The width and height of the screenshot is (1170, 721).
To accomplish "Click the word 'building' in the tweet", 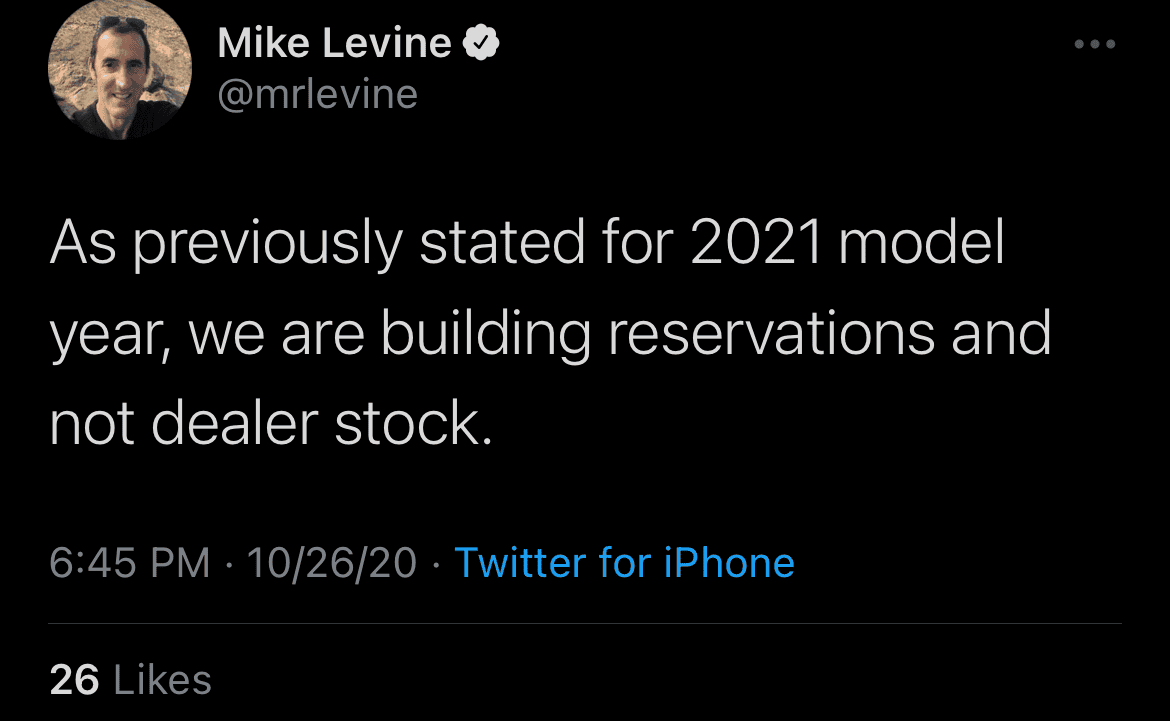I will pyautogui.click(x=486, y=334).
